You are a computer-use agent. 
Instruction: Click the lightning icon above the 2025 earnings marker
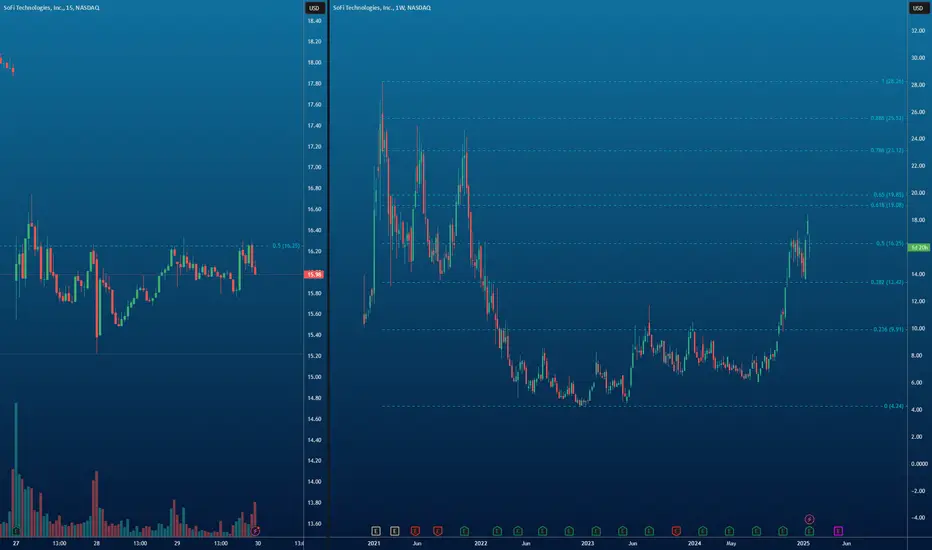point(809,519)
